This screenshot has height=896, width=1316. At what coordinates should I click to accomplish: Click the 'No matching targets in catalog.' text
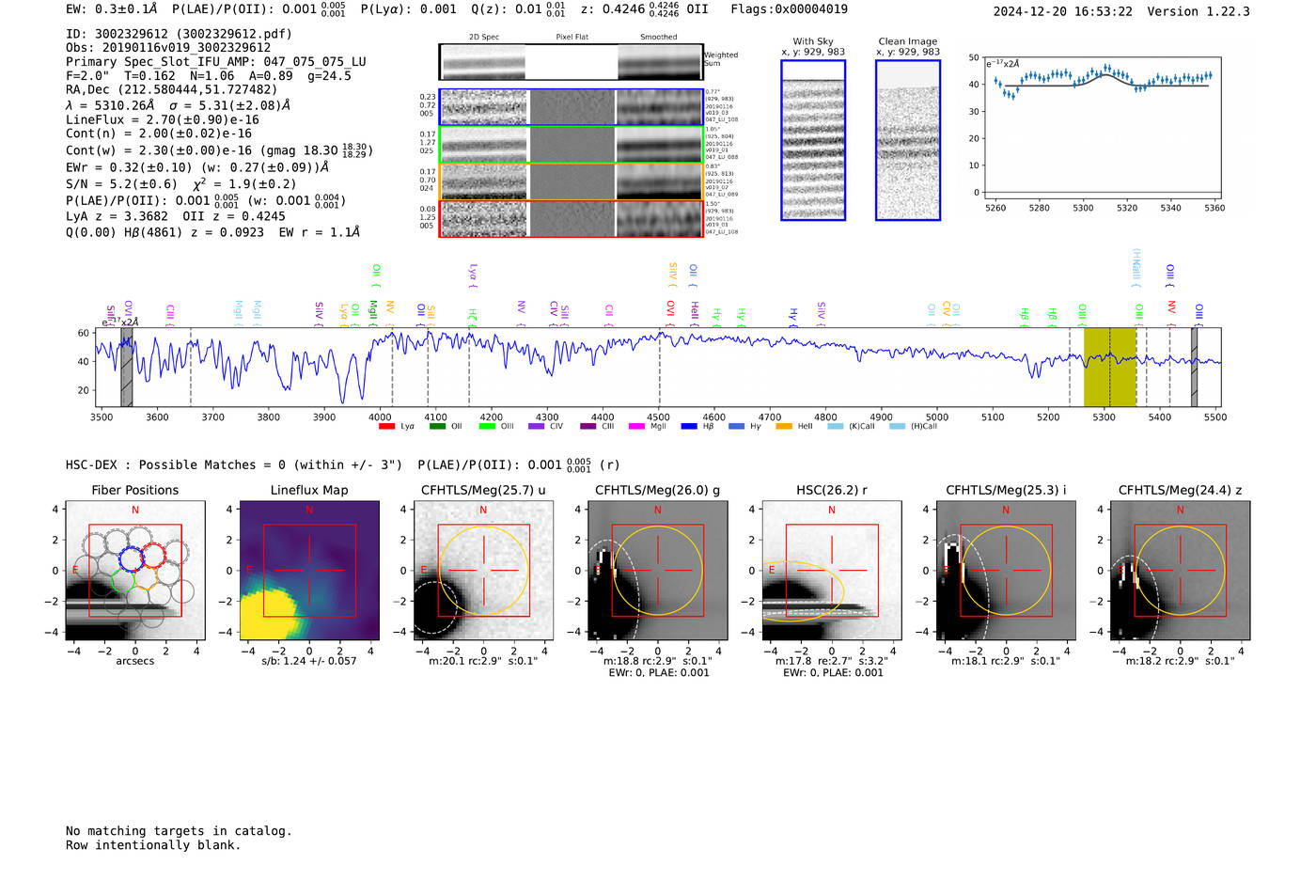pyautogui.click(x=179, y=831)
